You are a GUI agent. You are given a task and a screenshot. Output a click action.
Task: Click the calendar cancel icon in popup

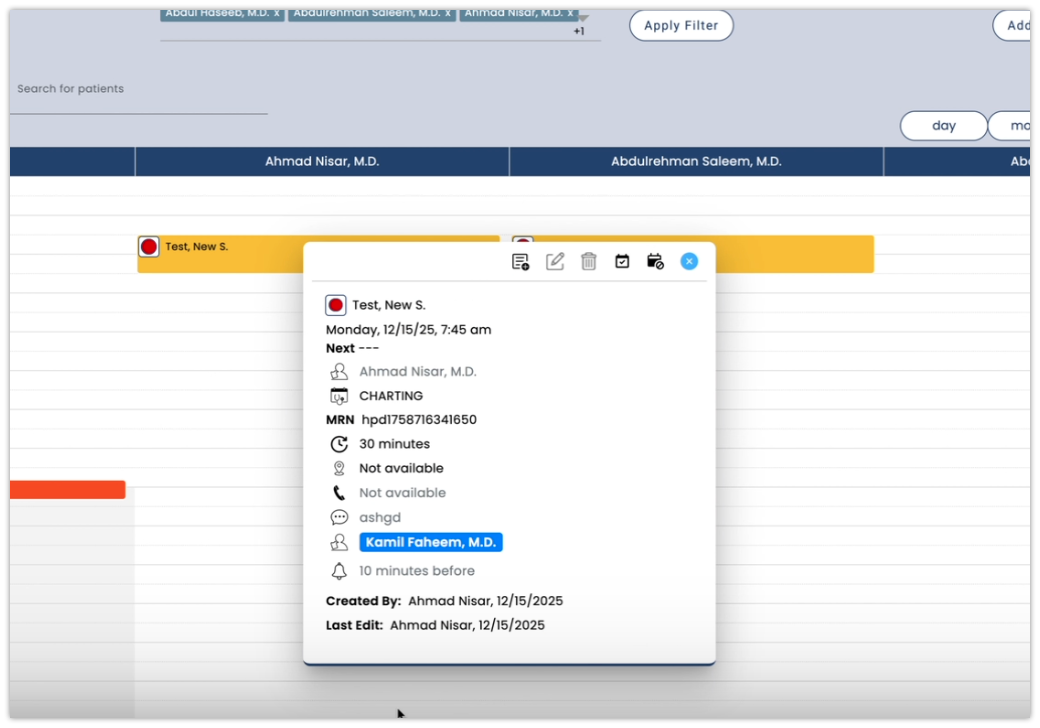655,261
